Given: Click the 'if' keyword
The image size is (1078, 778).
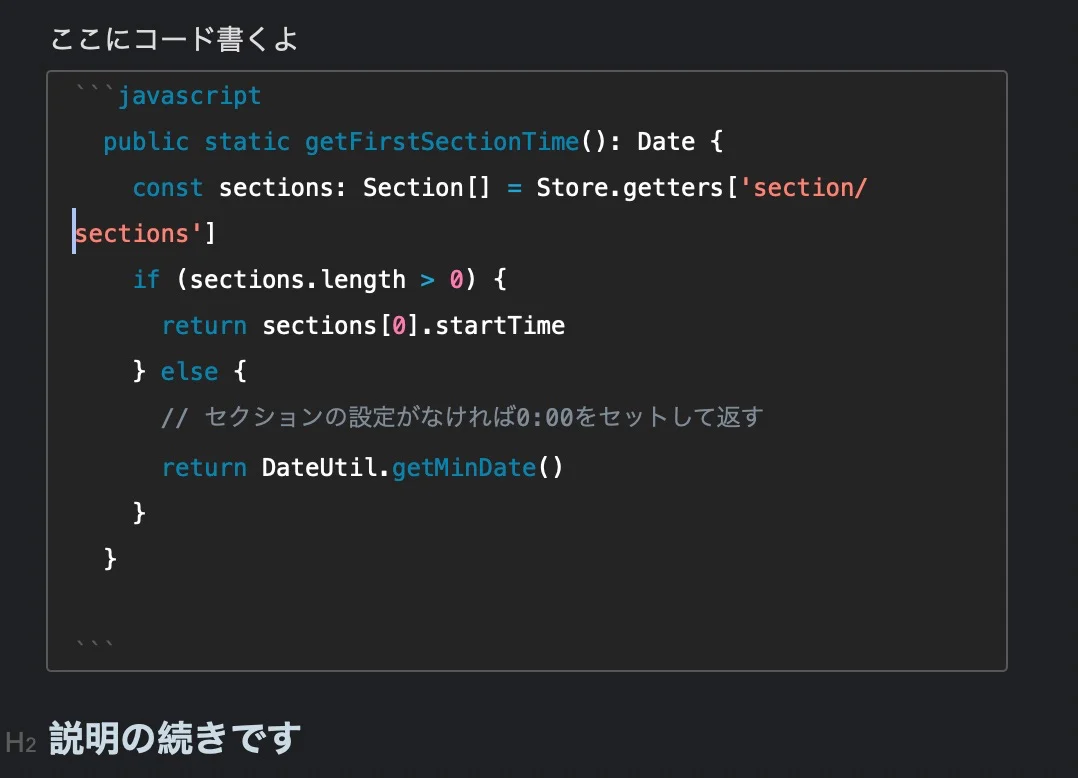Looking at the screenshot, I should 146,280.
